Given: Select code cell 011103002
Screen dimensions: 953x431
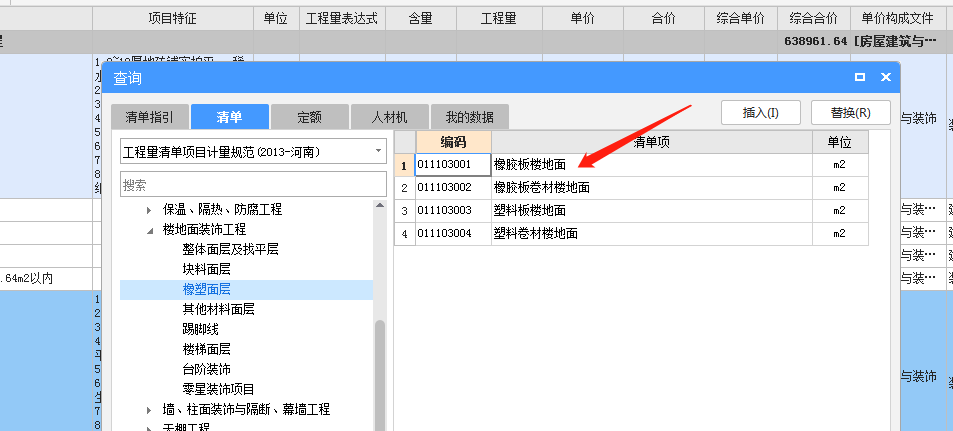Looking at the screenshot, I should click(453, 188).
